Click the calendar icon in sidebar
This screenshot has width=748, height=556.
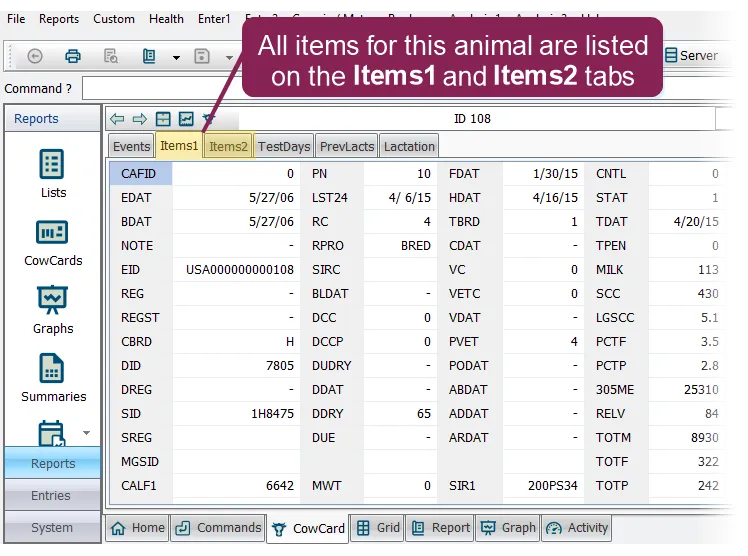(52, 433)
